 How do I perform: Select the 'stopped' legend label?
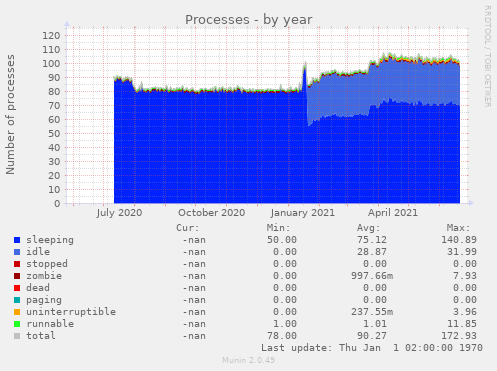pos(47,264)
